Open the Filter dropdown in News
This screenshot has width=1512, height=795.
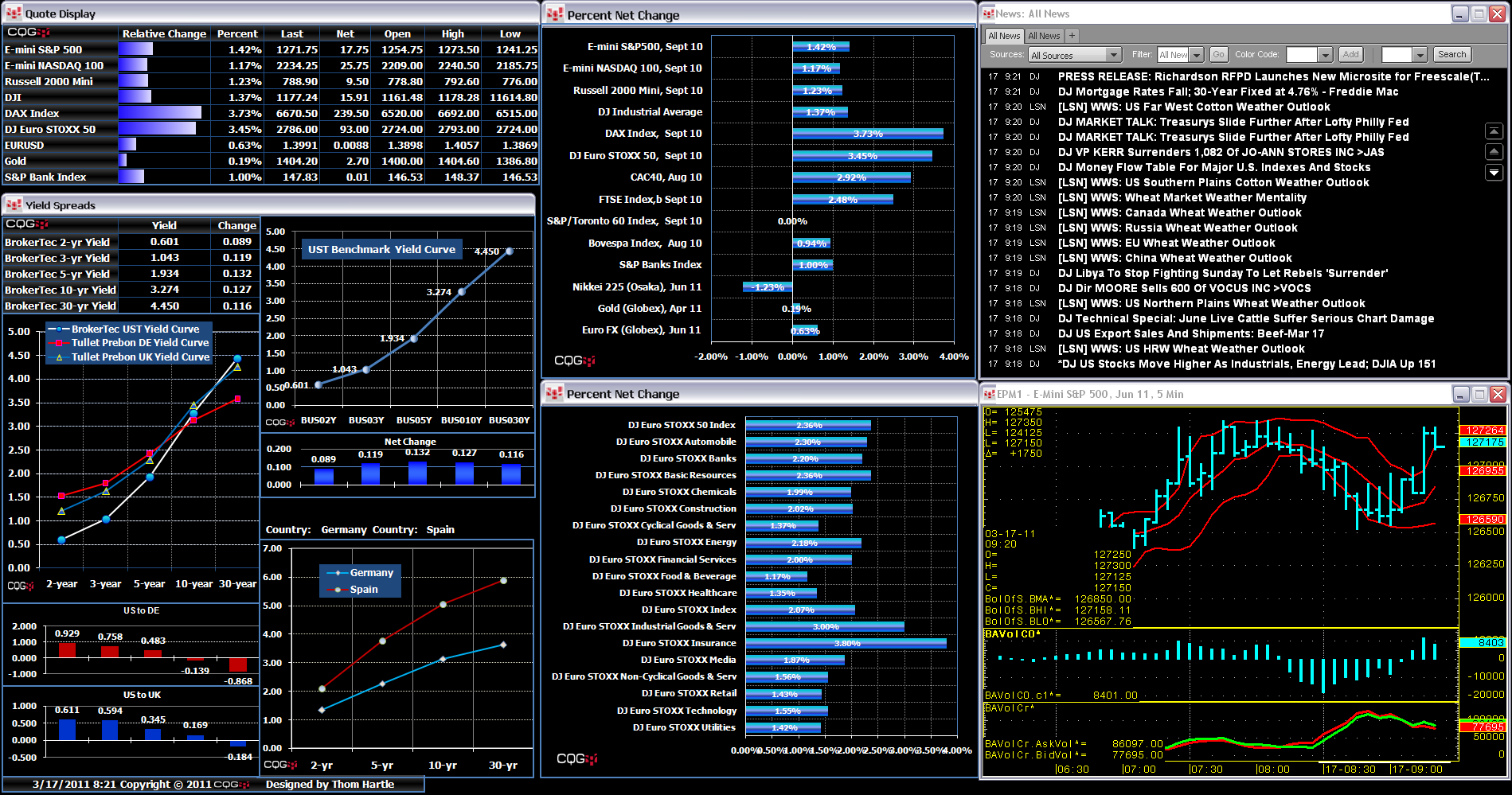pos(1197,55)
